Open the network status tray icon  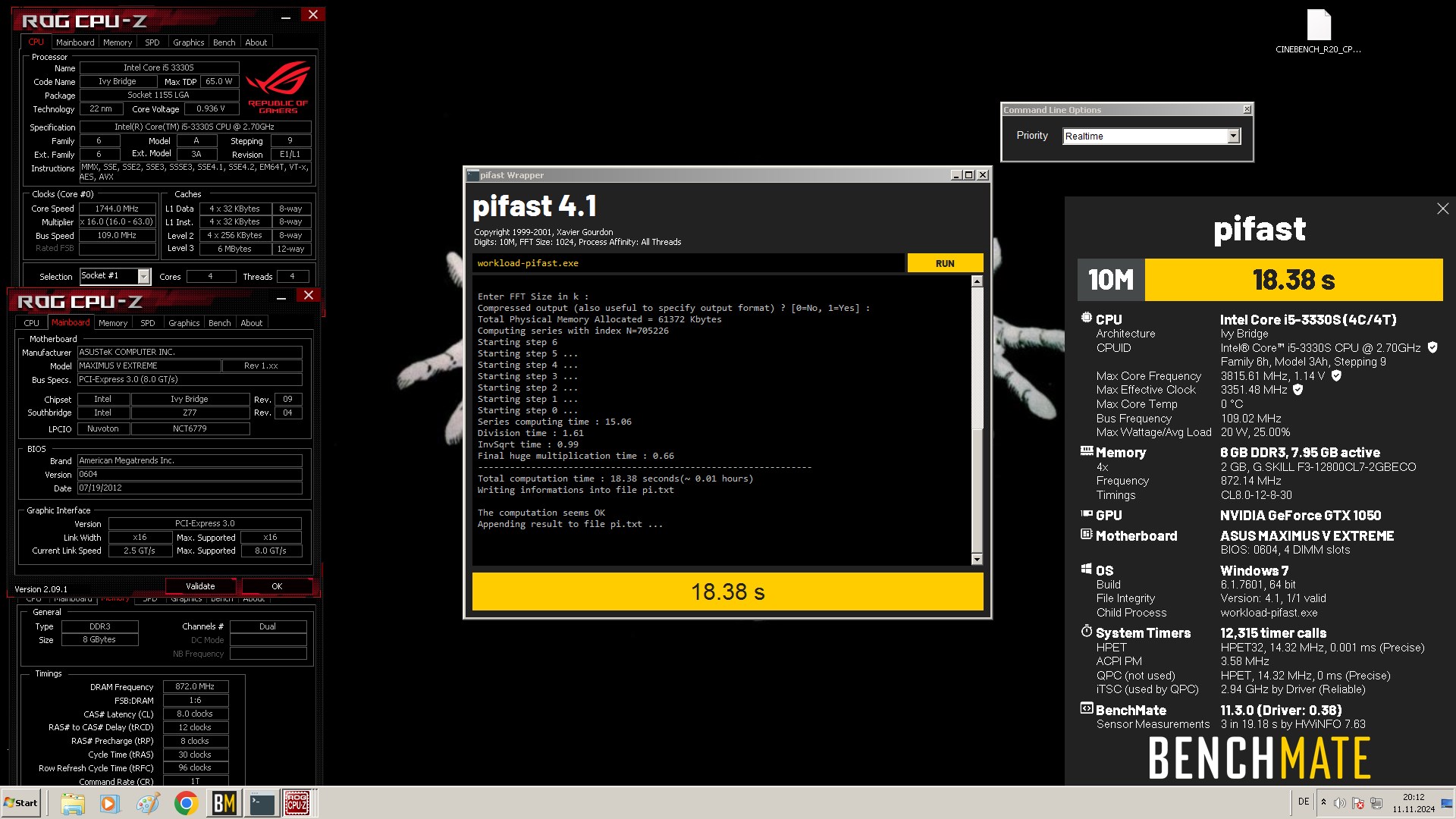[x=1376, y=803]
